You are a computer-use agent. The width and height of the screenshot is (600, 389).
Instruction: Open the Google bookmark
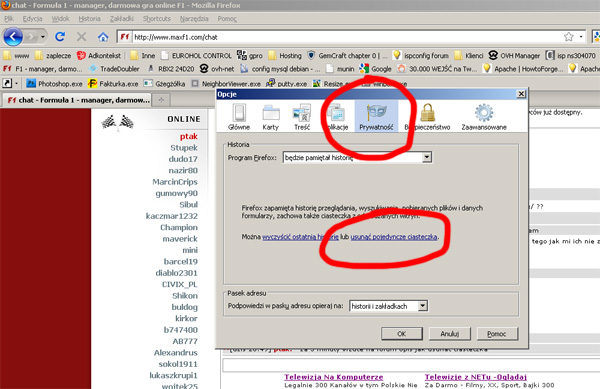tap(375, 69)
